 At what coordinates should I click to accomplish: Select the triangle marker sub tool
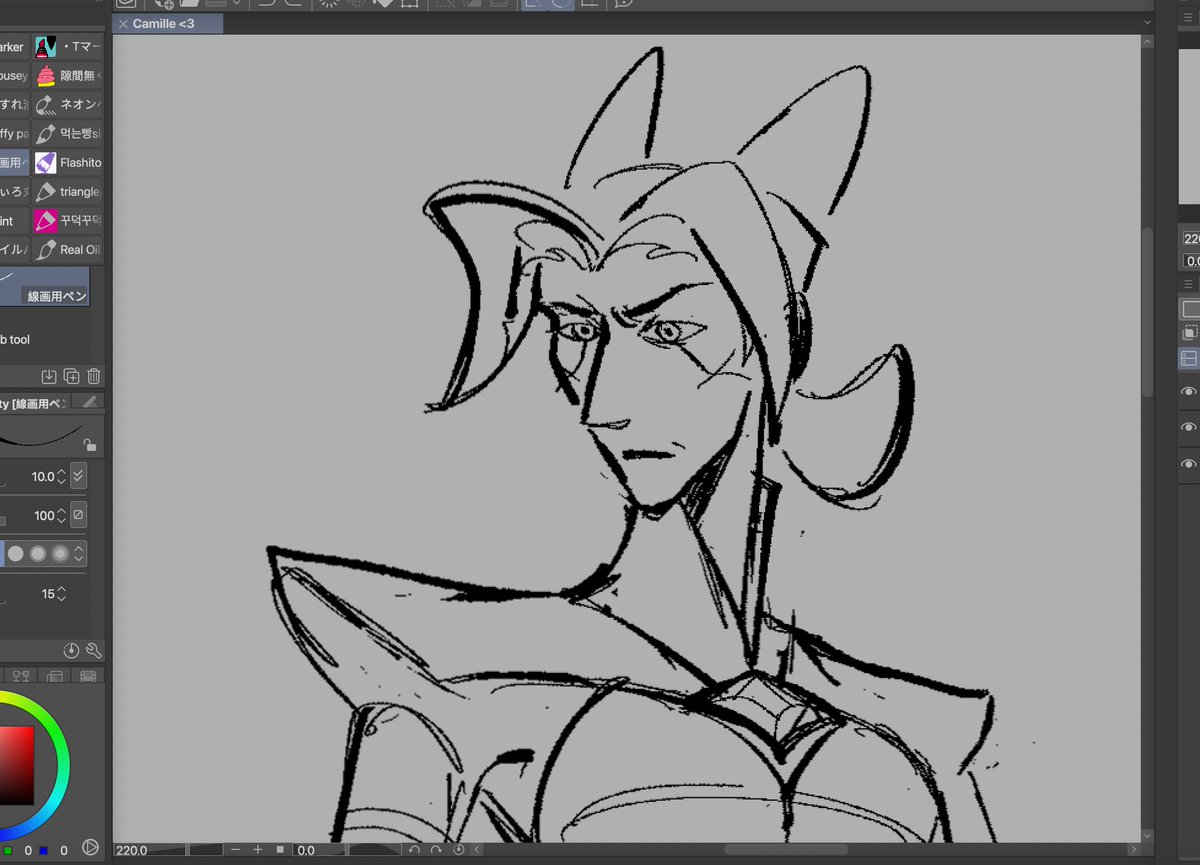pyautogui.click(x=67, y=192)
